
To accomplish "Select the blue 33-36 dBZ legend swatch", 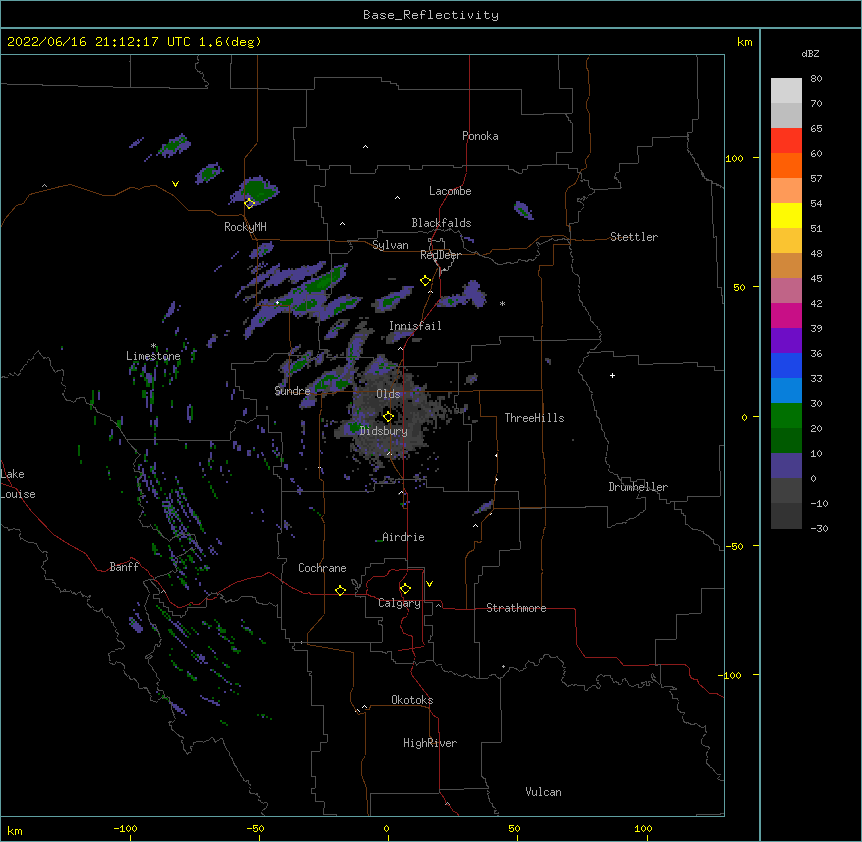I will (786, 365).
